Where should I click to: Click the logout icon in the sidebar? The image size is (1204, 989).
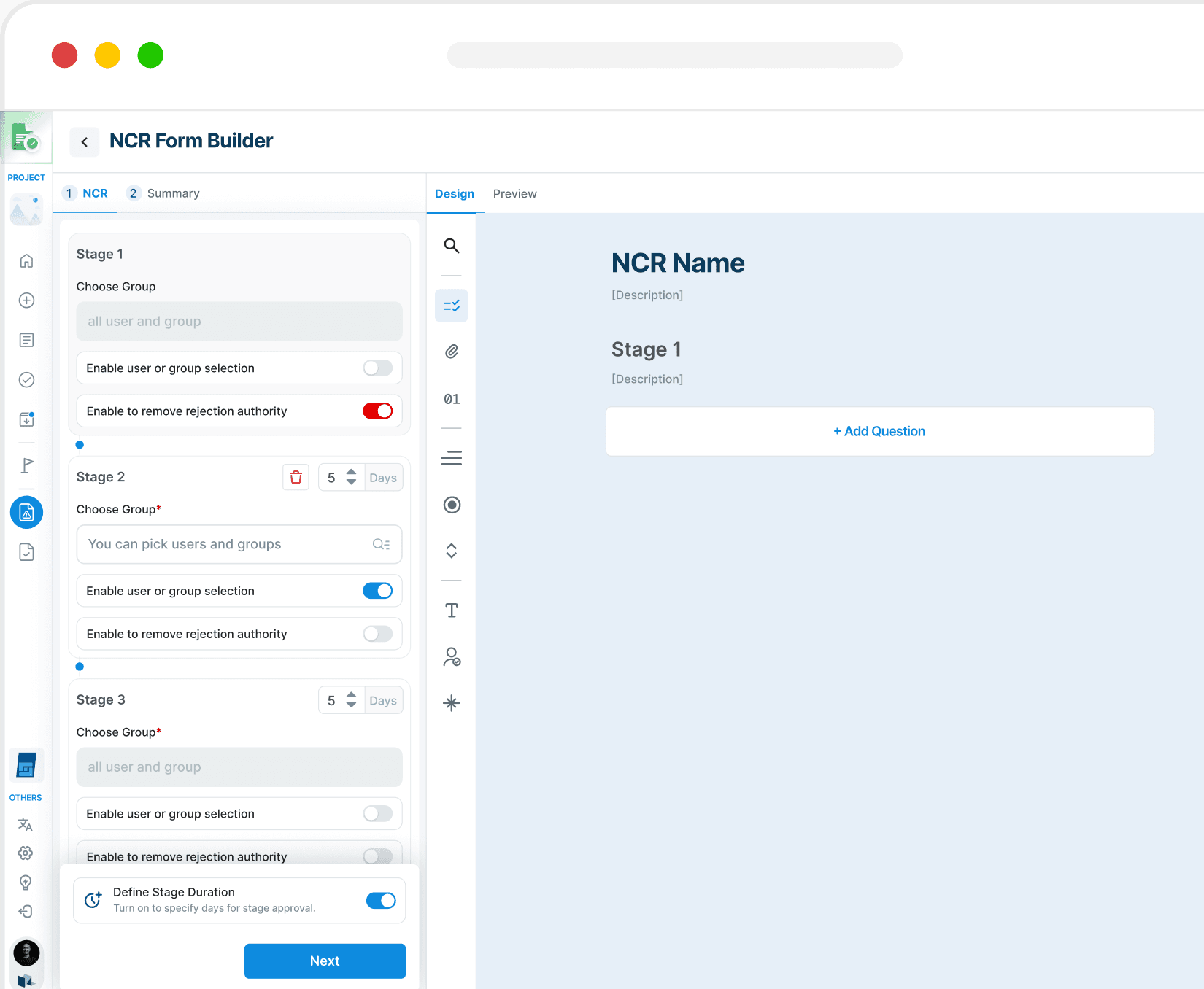(x=26, y=911)
